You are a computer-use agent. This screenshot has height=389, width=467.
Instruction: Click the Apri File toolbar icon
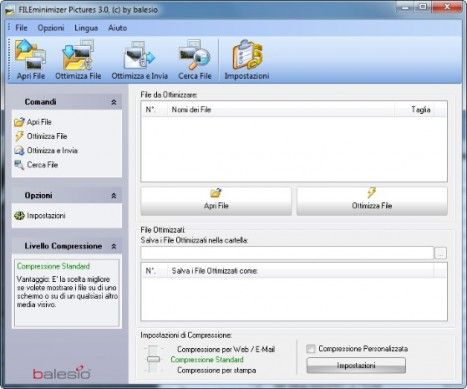pos(30,60)
